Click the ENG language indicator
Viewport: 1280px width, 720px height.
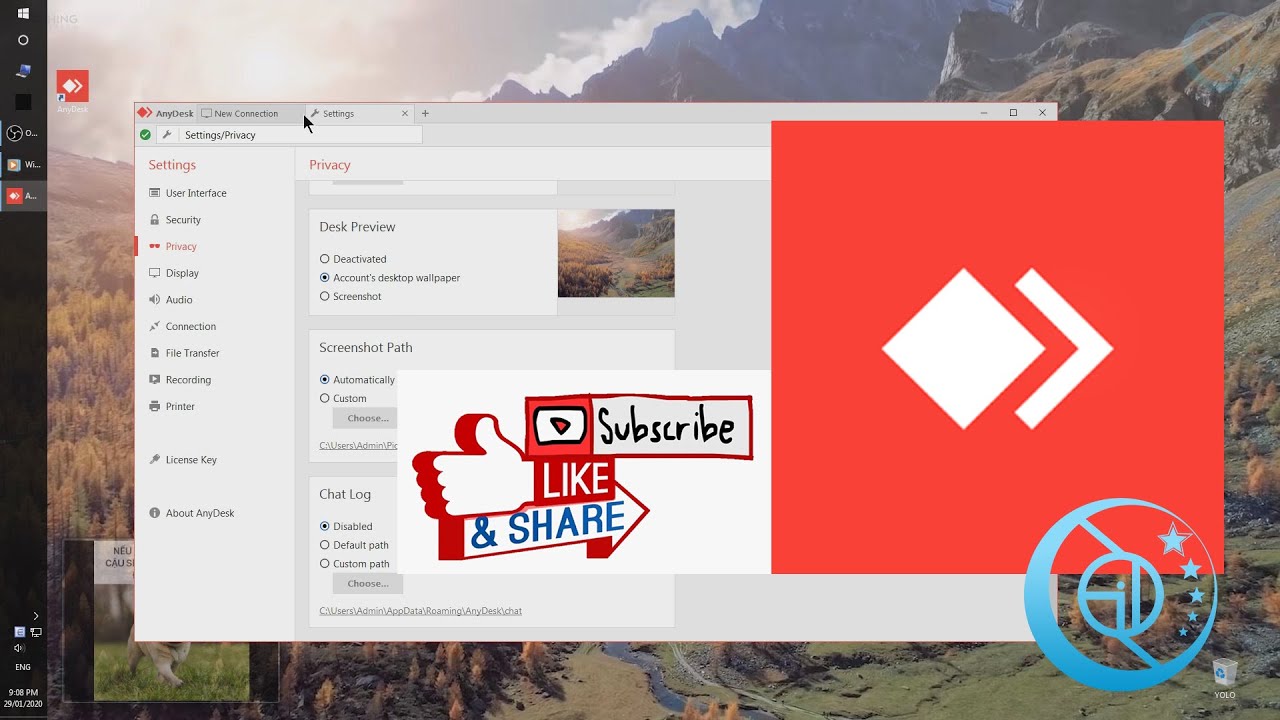point(23,667)
